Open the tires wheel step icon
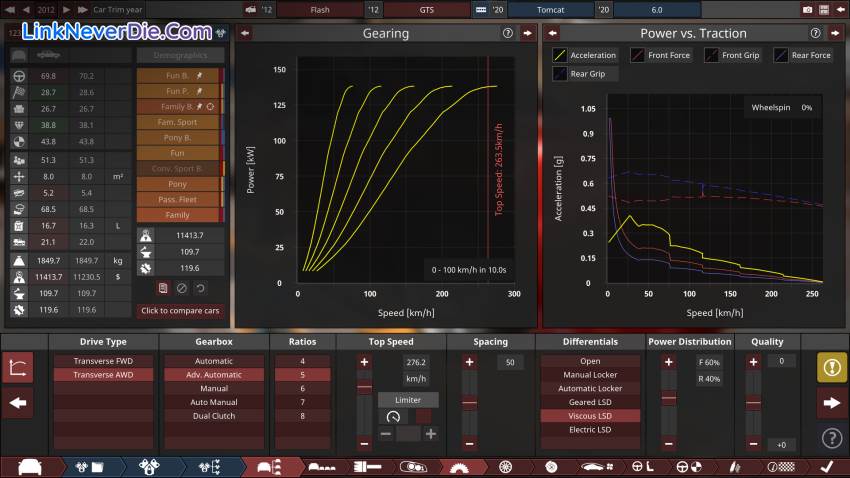850x478 pixels. 504,466
